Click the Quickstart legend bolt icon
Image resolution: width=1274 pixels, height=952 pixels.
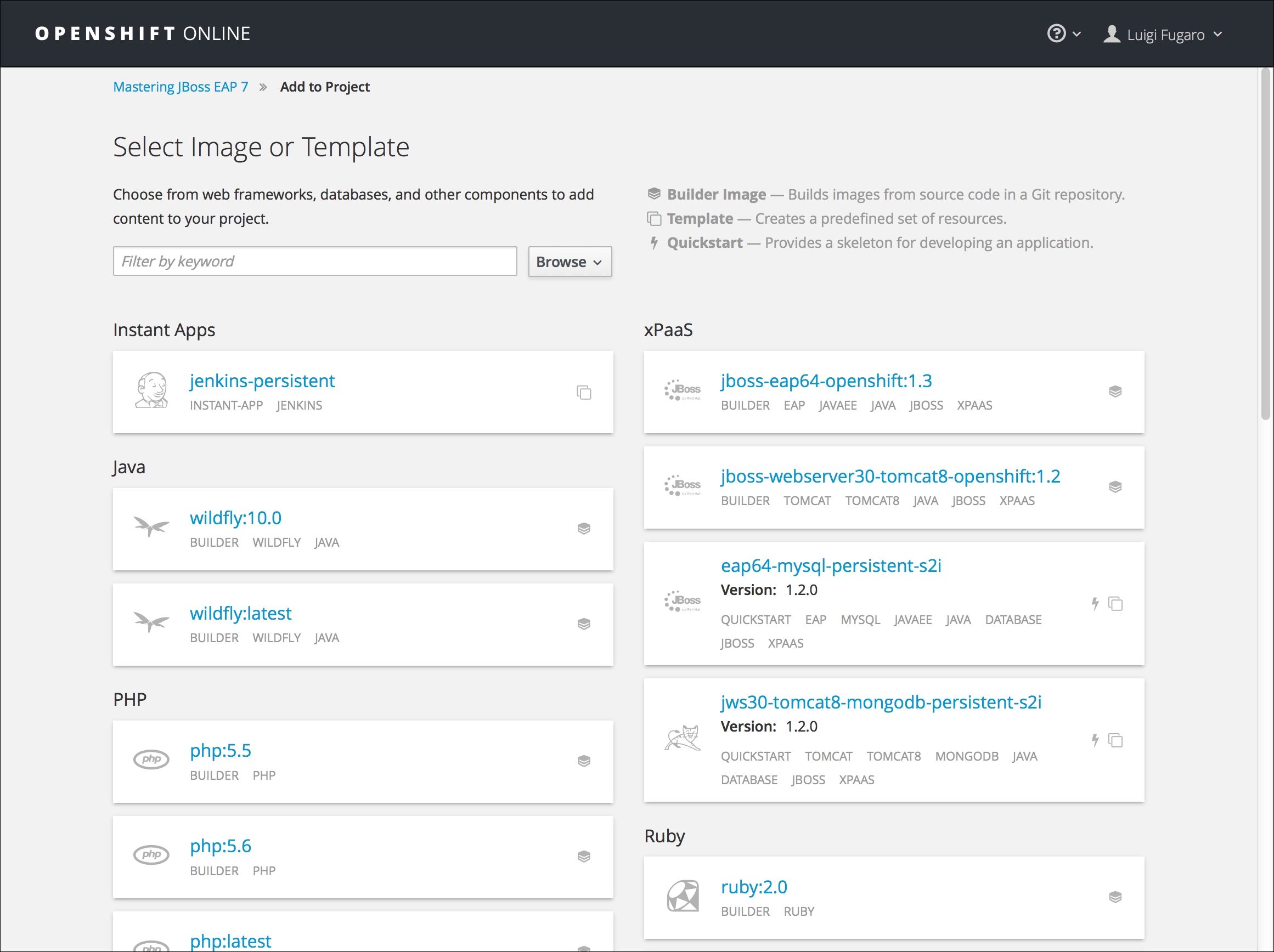coord(654,243)
